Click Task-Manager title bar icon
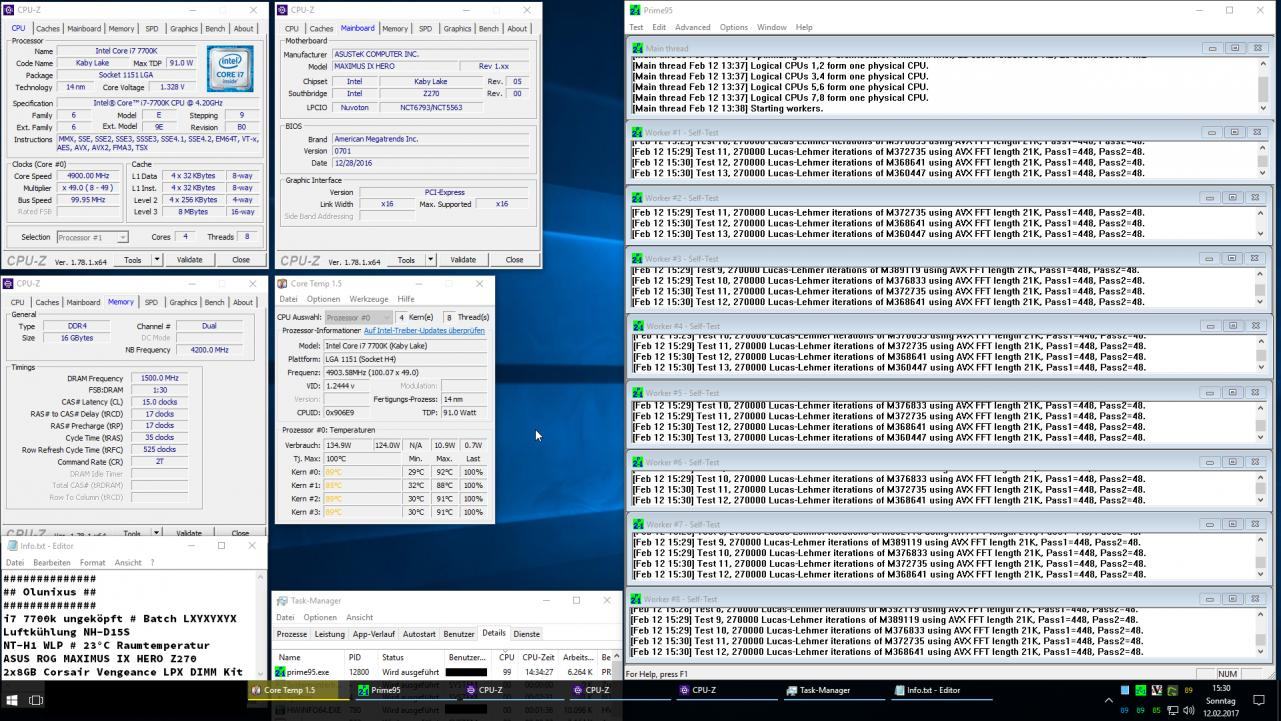The height and width of the screenshot is (721, 1281). (x=282, y=601)
